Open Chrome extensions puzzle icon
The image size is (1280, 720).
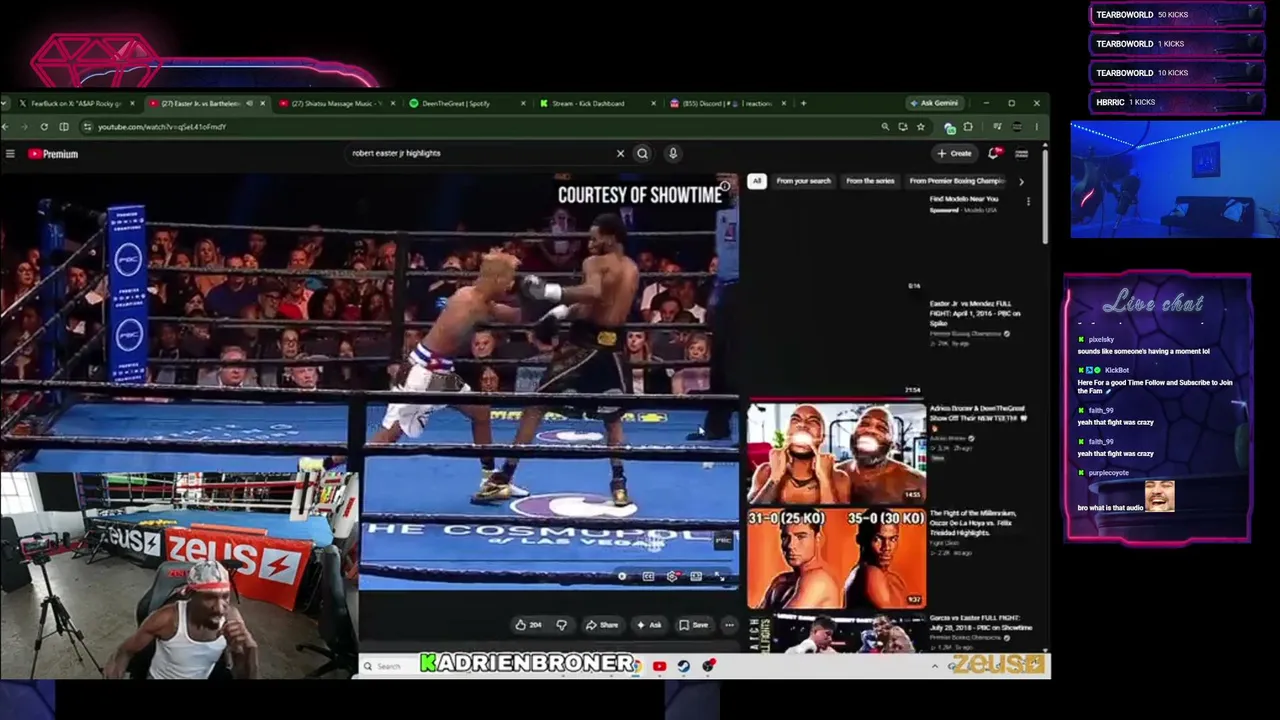pos(968,127)
